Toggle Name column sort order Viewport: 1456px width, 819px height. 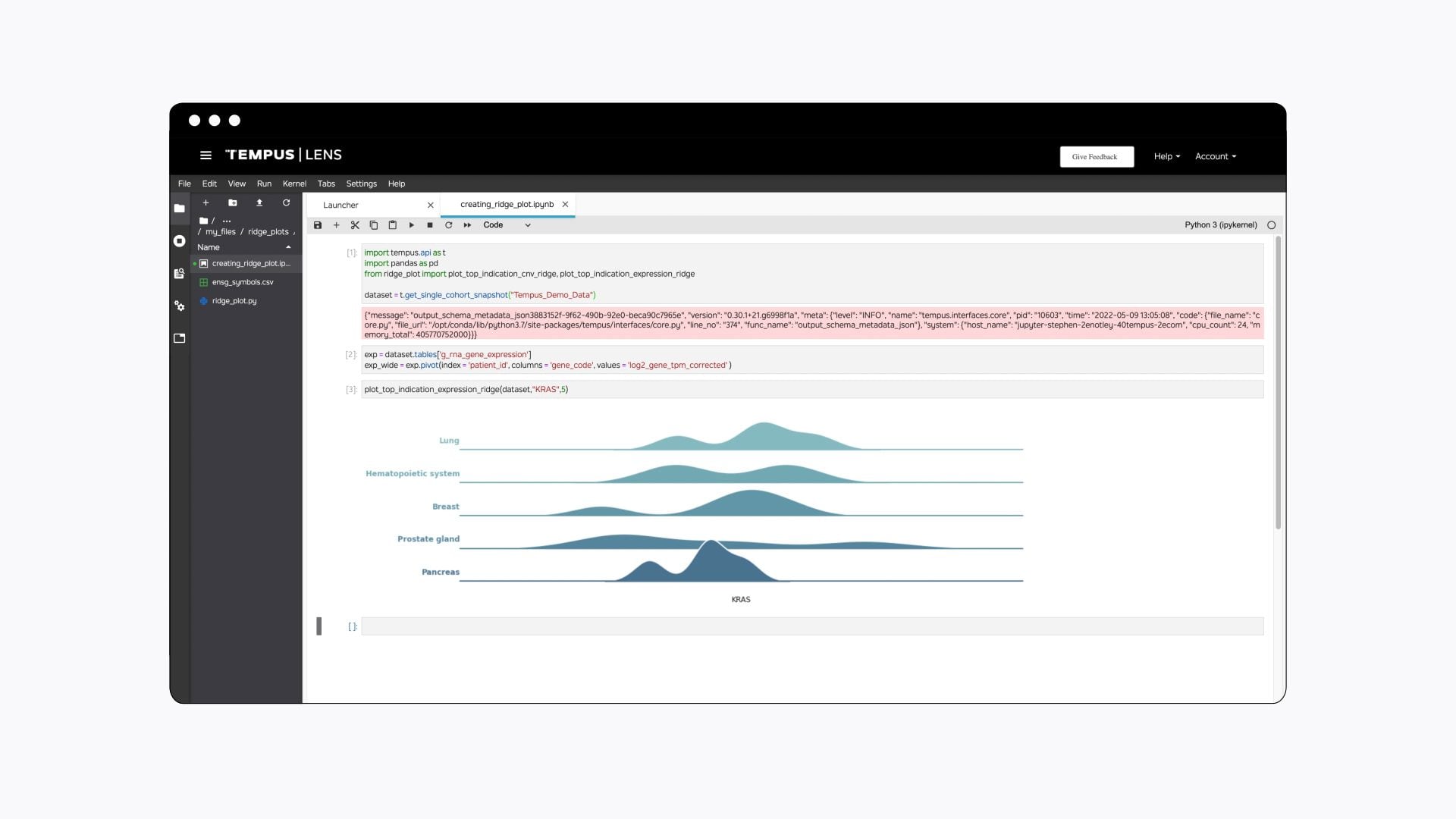[245, 247]
